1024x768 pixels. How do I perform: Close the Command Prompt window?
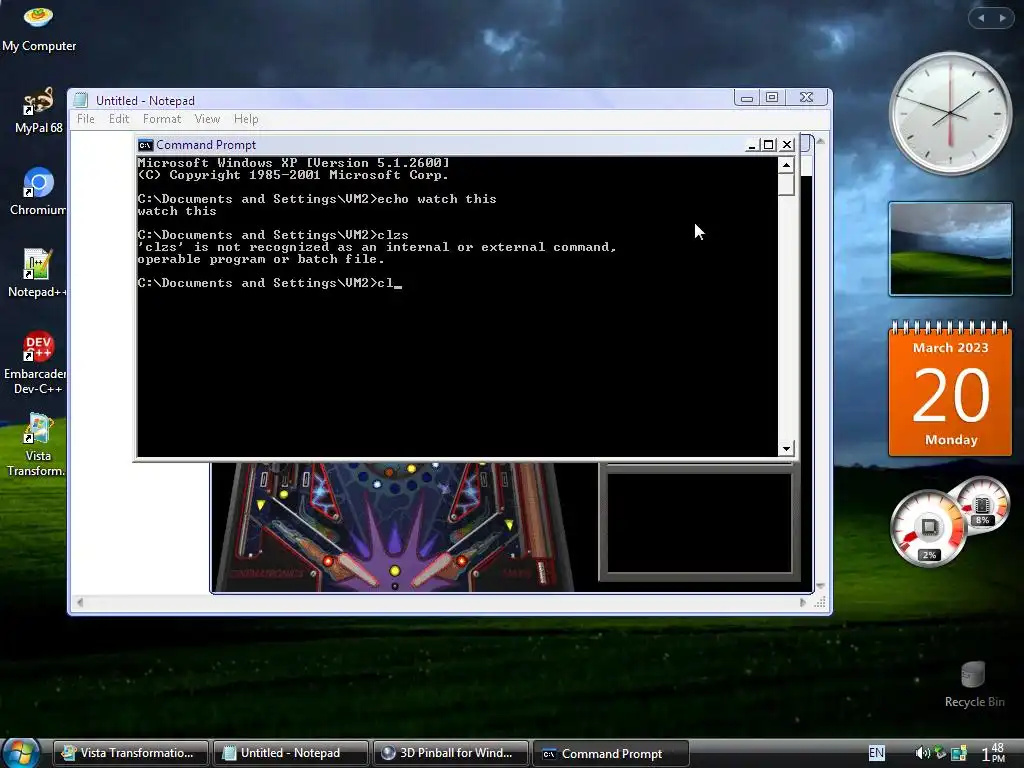787,145
